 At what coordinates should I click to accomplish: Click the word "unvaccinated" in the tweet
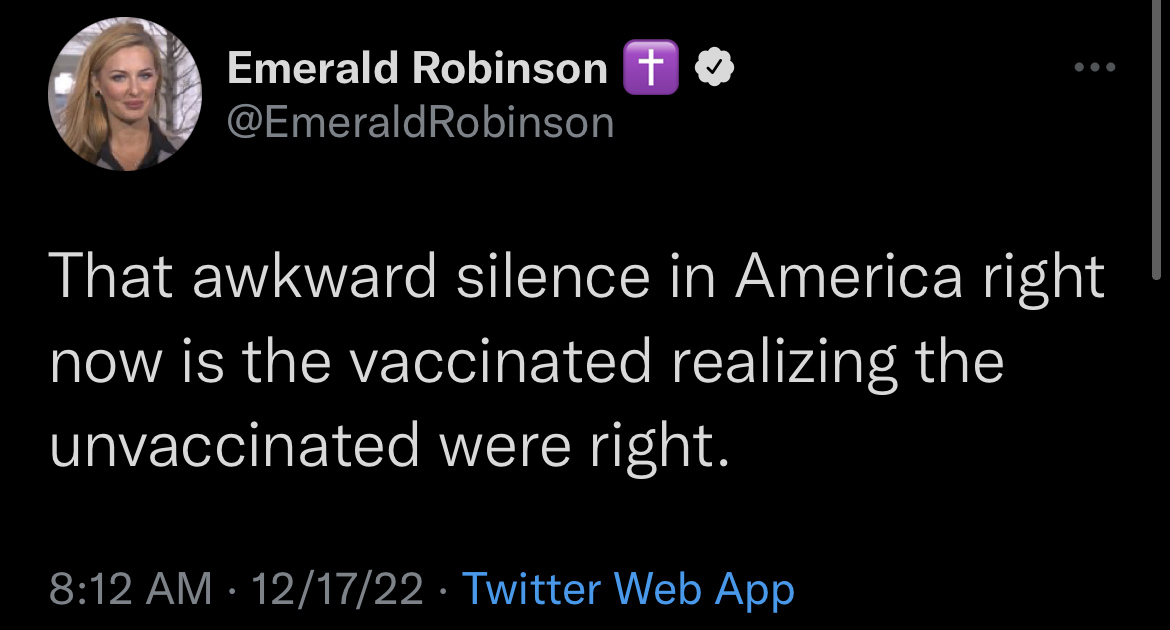pyautogui.click(x=235, y=446)
